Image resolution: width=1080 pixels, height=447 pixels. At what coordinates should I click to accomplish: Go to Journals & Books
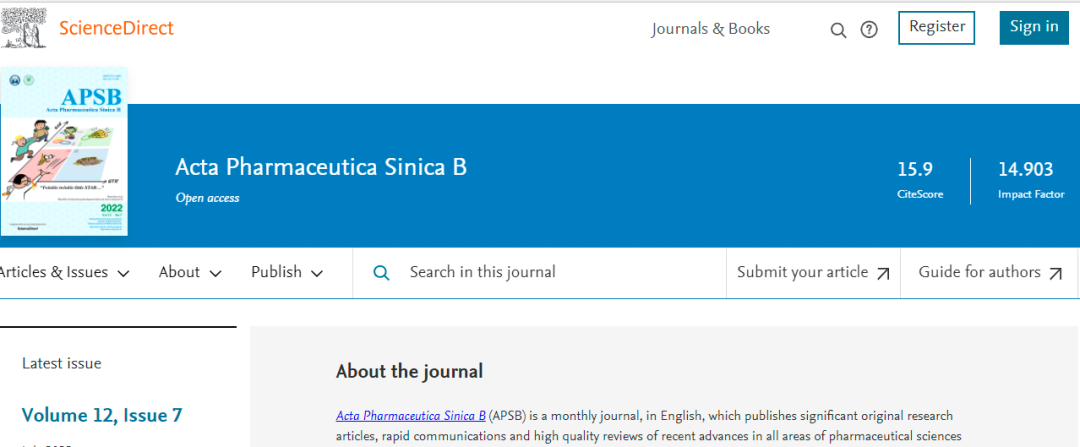tap(710, 29)
